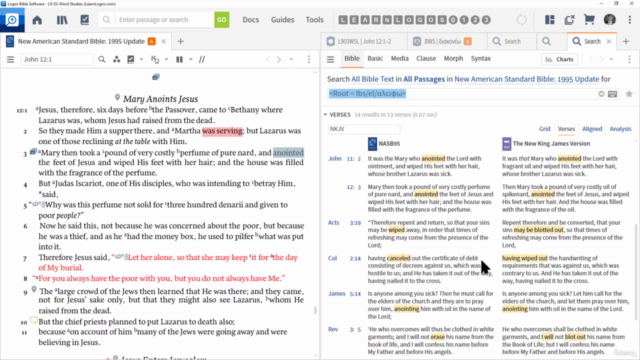Open the Docs menu
Image resolution: width=640 pixels, height=360 pixels.
tap(251, 20)
